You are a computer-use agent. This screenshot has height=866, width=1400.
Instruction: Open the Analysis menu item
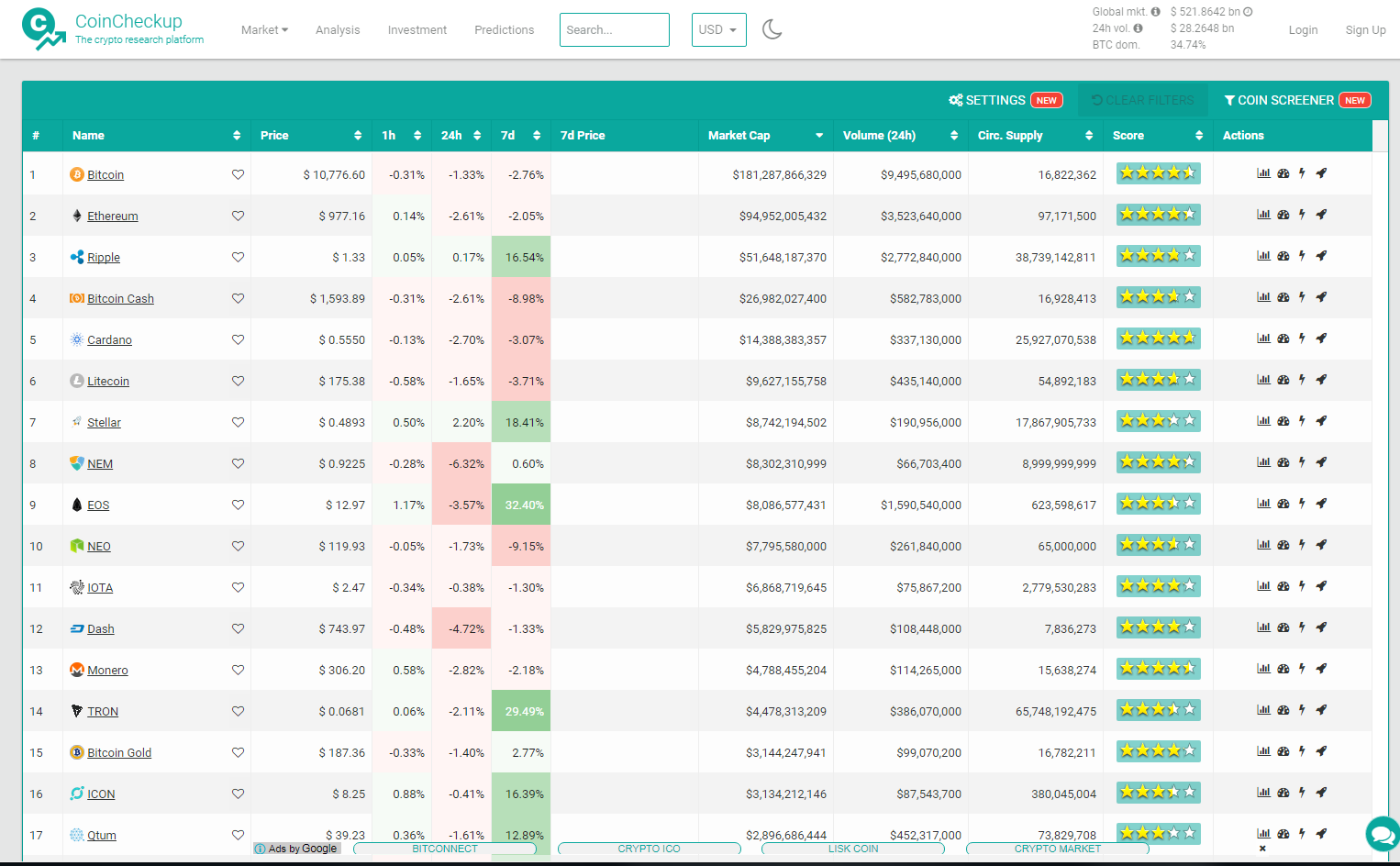[338, 29]
